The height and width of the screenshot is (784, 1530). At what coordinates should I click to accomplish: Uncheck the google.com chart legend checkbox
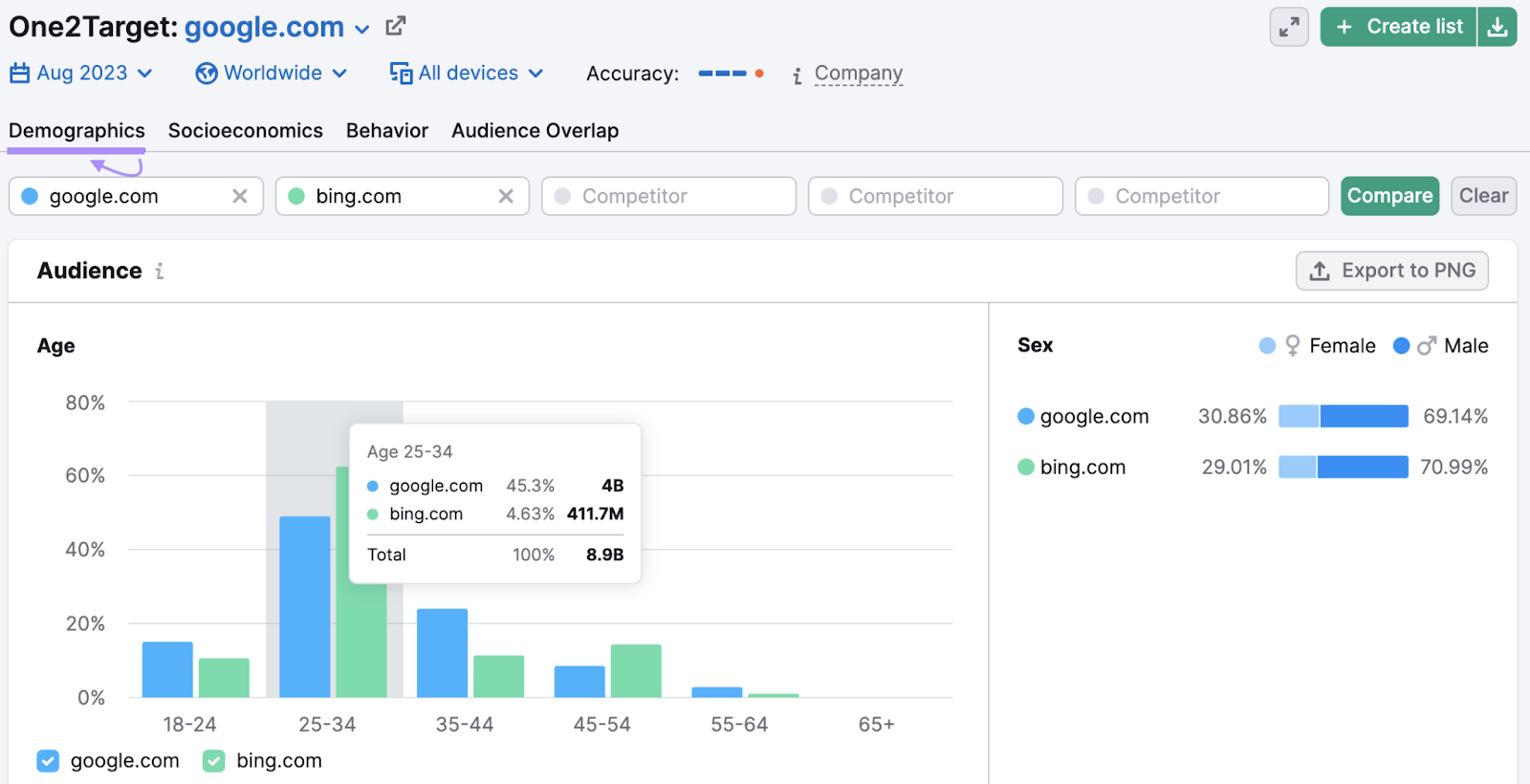48,761
